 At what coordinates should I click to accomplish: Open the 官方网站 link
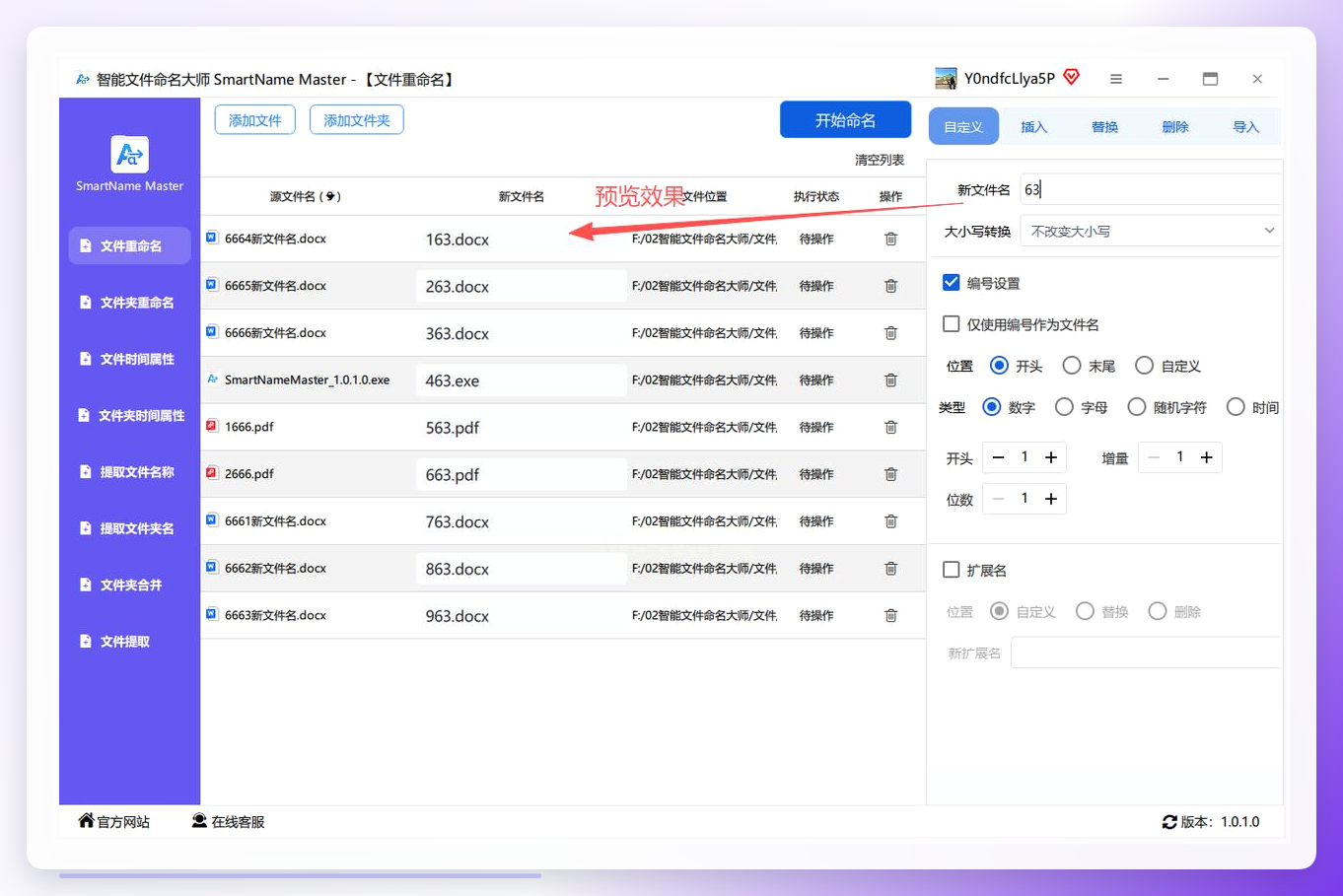point(114,822)
